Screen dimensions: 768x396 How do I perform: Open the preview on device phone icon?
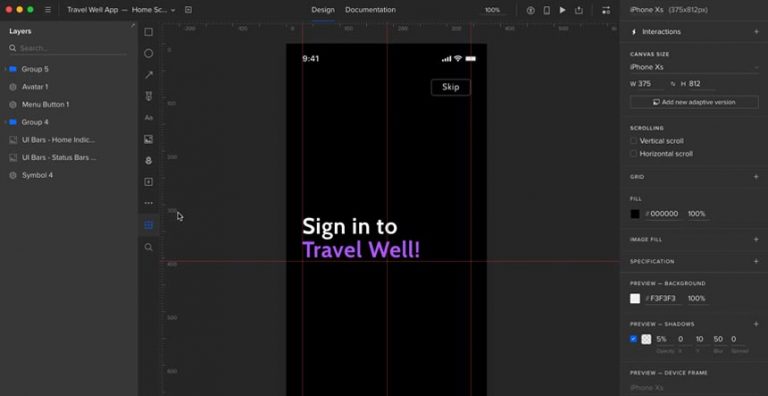click(x=547, y=10)
